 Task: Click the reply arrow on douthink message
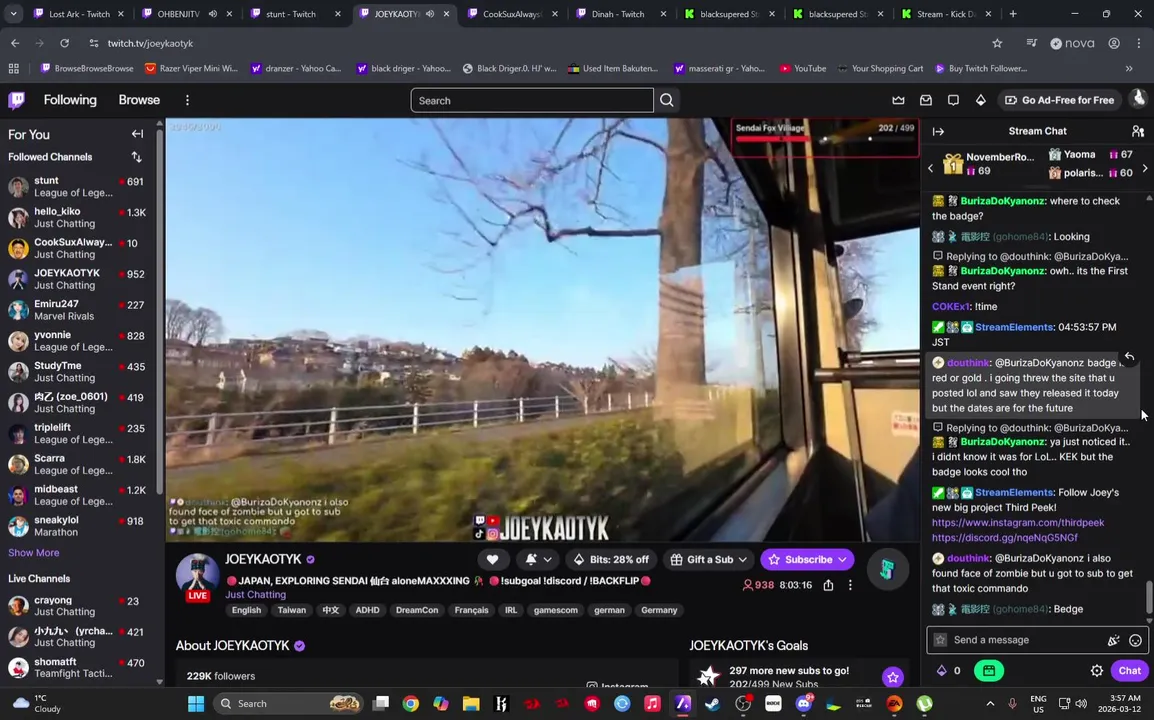point(1129,357)
